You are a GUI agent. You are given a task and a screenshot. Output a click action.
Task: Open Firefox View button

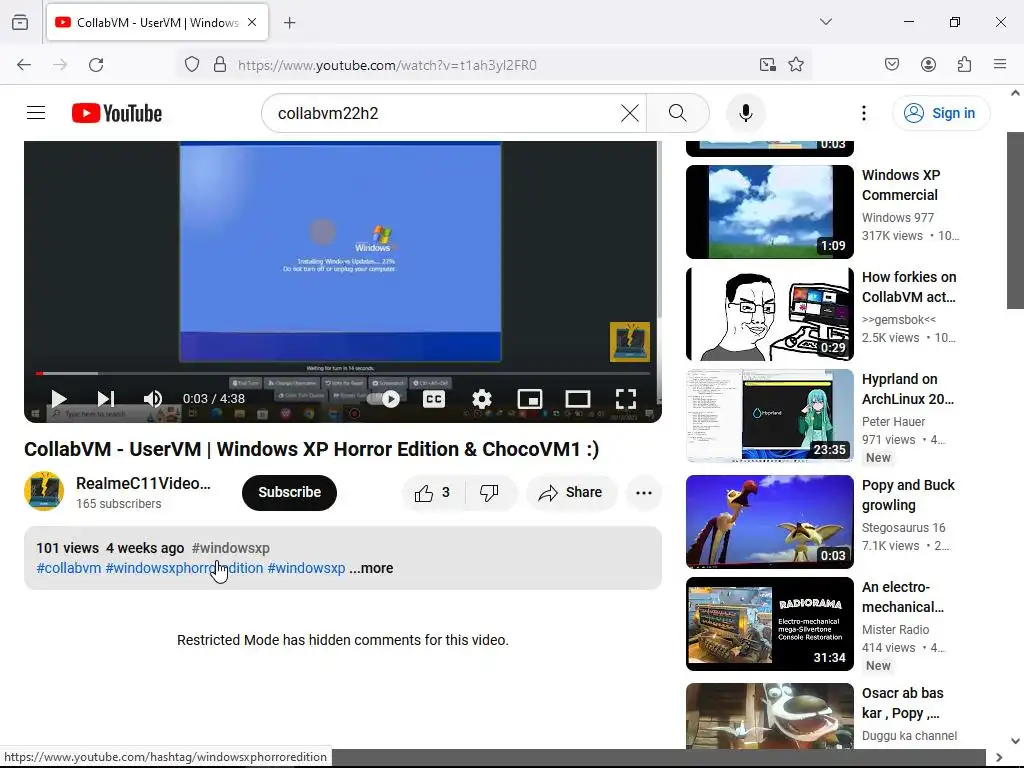[x=20, y=22]
